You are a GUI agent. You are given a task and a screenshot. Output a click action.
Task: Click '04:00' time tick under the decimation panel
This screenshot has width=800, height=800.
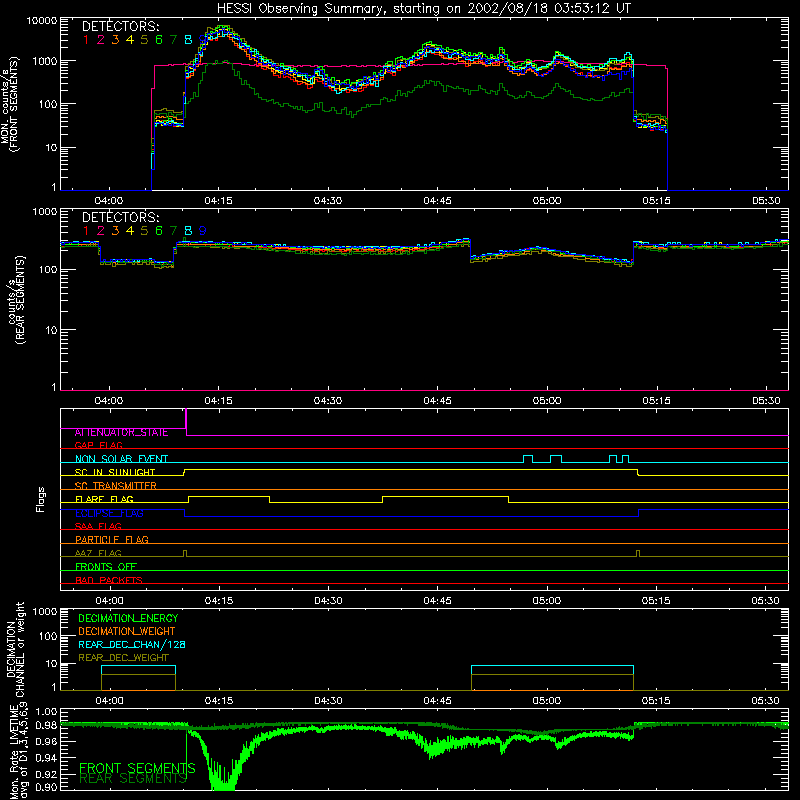tap(109, 701)
